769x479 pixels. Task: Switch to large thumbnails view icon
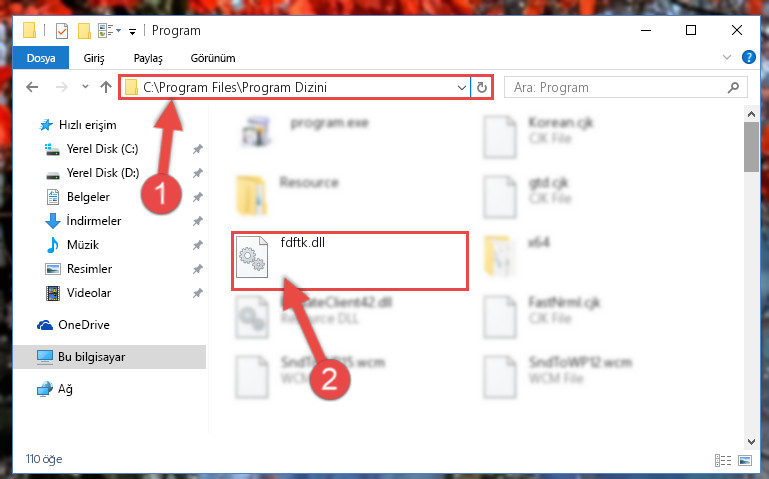click(744, 460)
